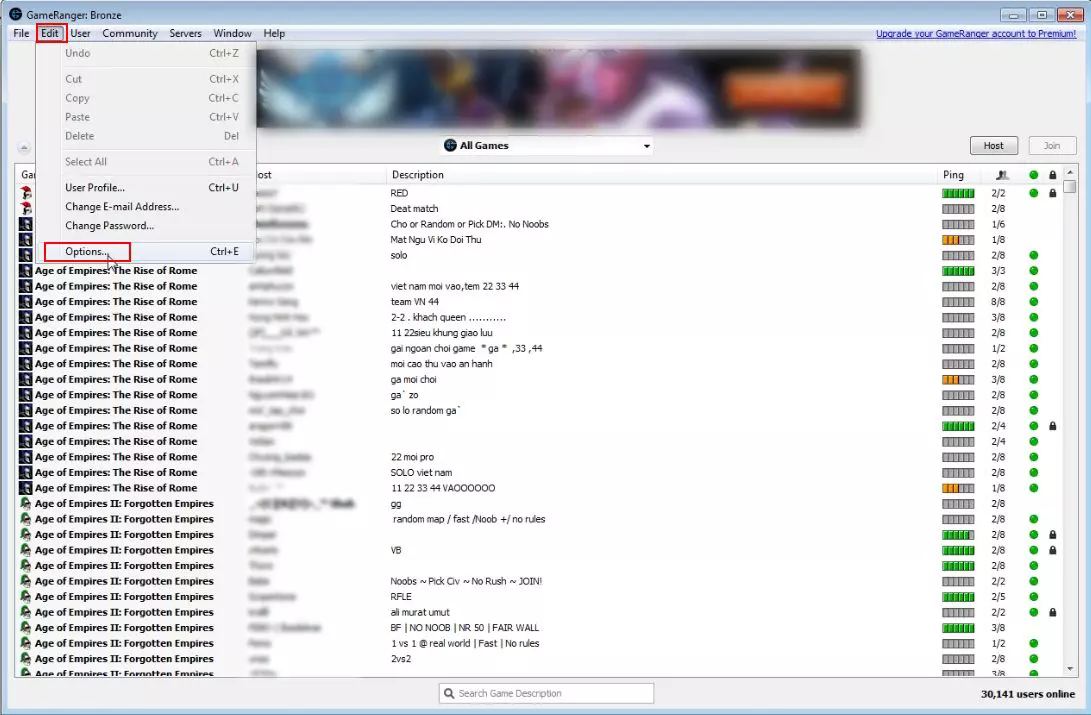
Task: Click lock icon in the RED row
Action: (x=1053, y=193)
